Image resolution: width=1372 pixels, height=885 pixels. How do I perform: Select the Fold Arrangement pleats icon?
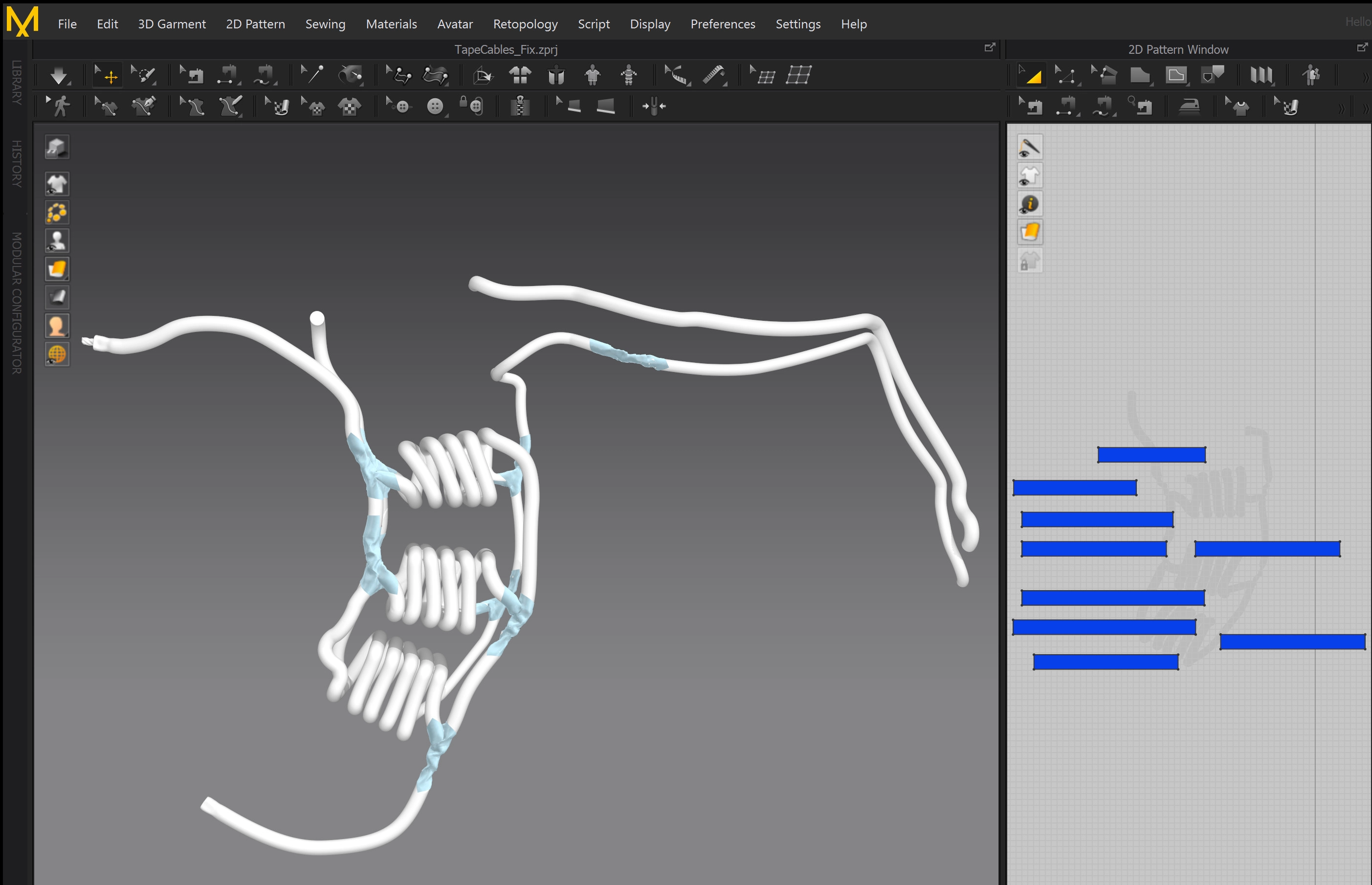pyautogui.click(x=1261, y=75)
